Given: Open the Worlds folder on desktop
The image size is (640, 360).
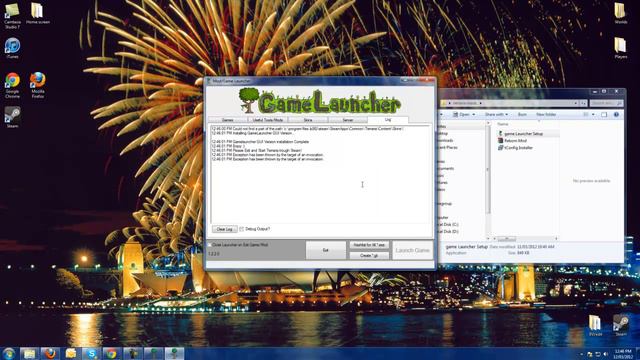Looking at the screenshot, I should click(620, 13).
